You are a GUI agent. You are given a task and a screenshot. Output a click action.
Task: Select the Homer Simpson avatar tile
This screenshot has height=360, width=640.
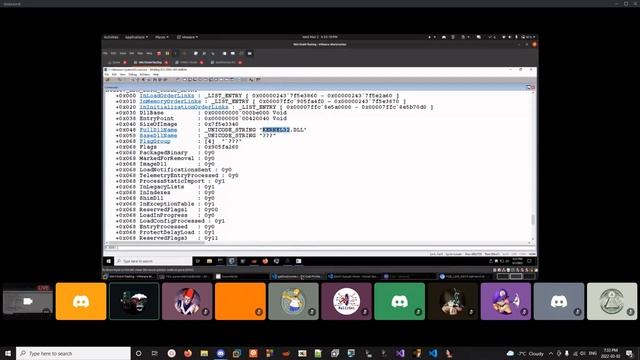[x=293, y=301]
